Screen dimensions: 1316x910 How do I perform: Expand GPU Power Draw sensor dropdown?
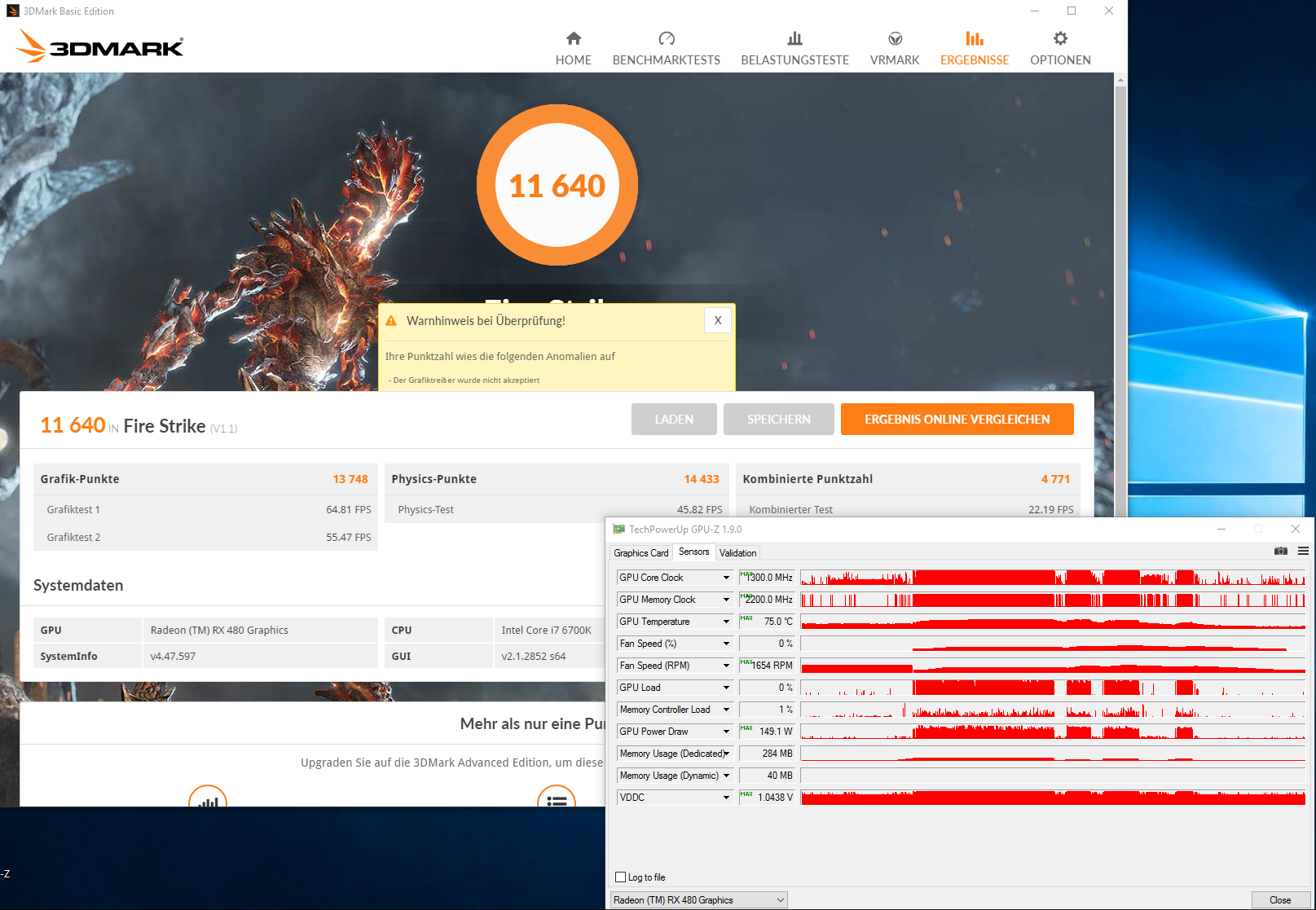tap(726, 732)
